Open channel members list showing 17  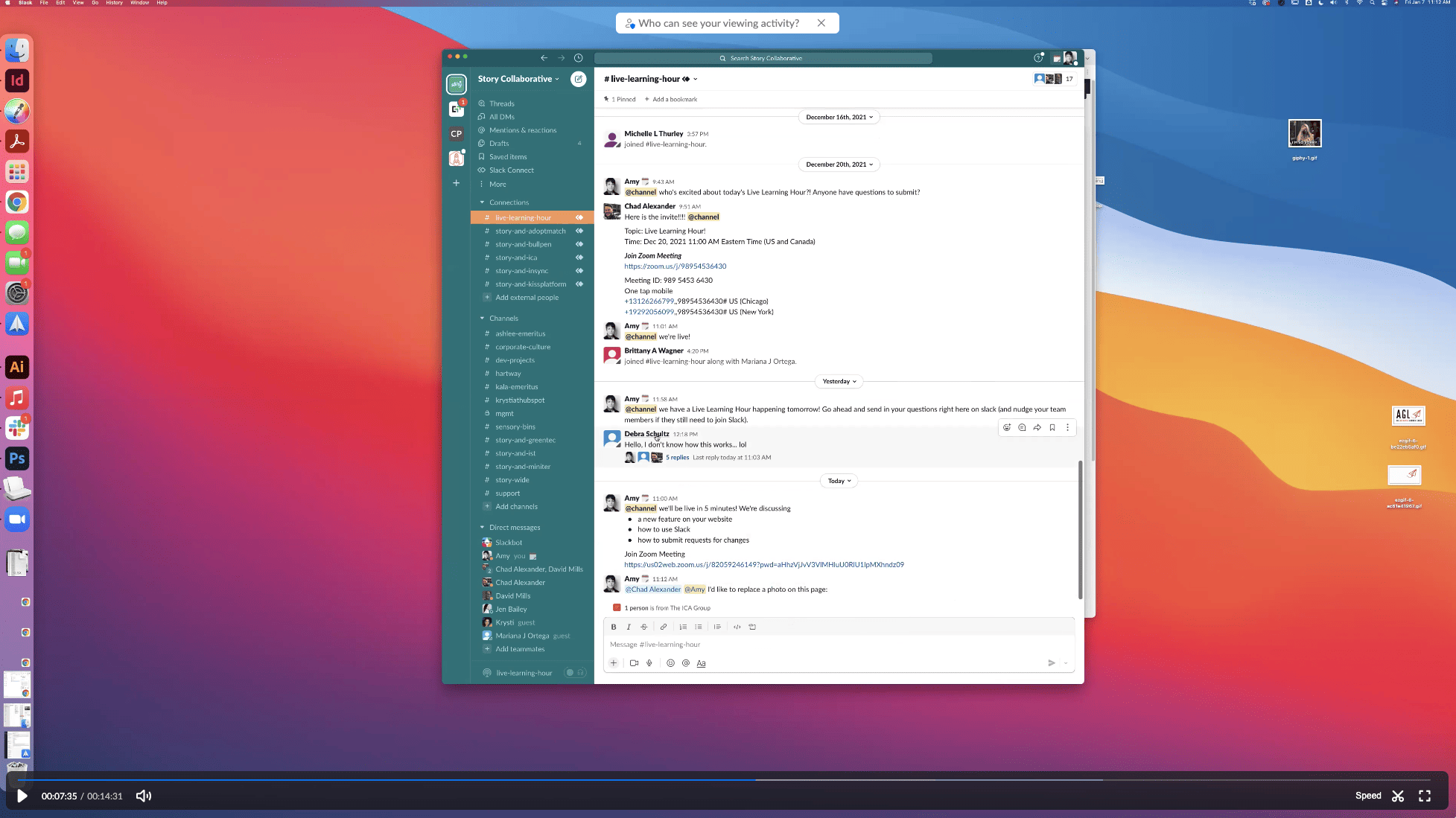(x=1055, y=79)
